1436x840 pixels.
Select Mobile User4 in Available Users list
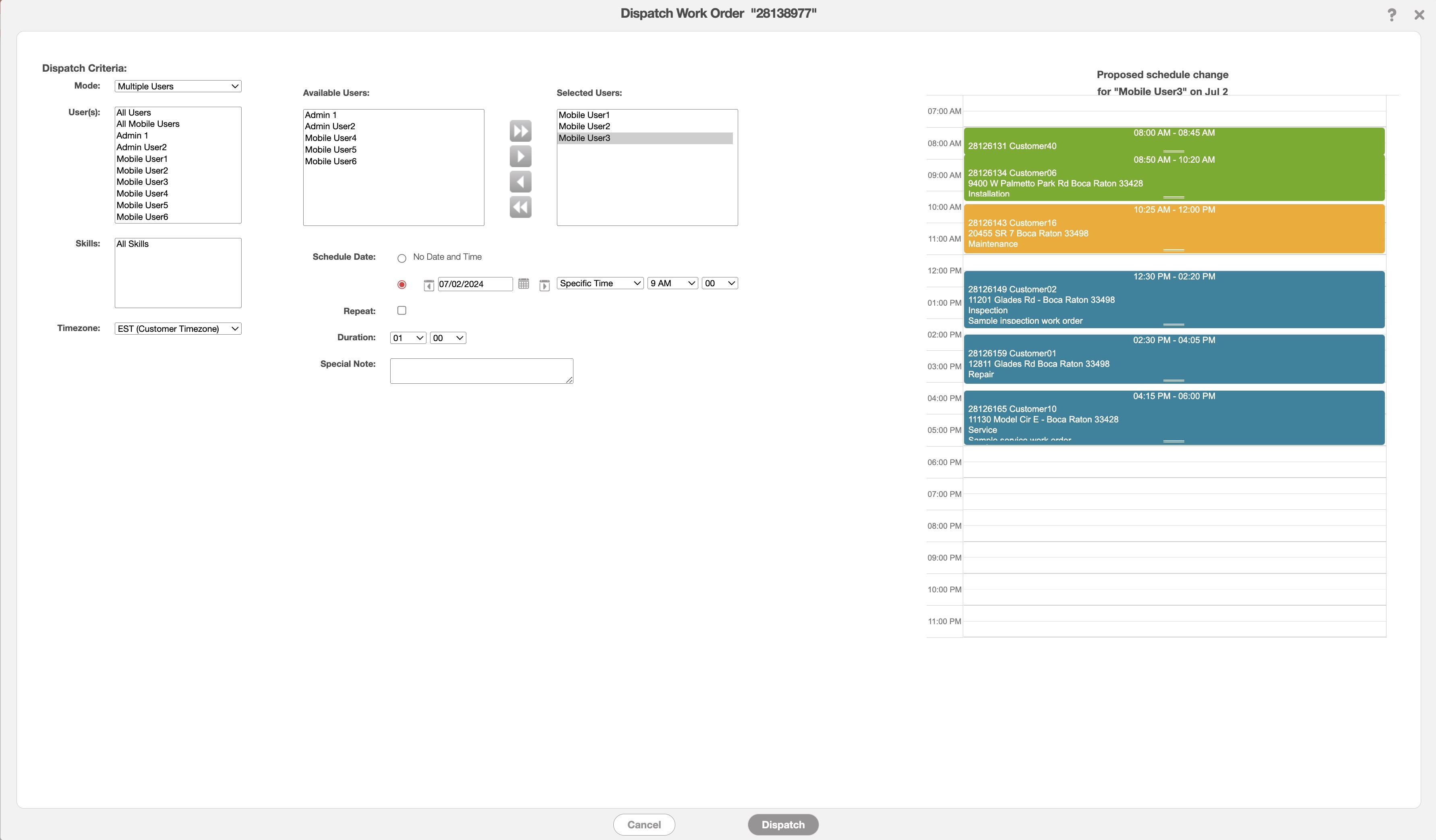(x=331, y=138)
